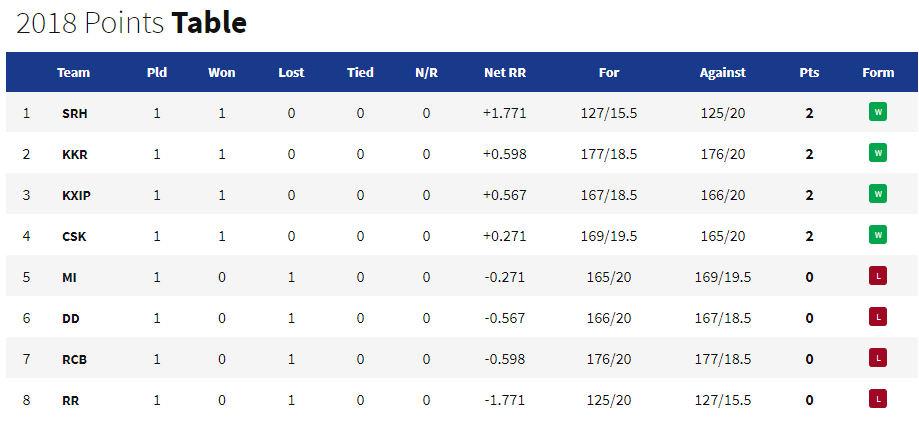Click the red L form badge for RR
The height and width of the screenshot is (437, 919).
(x=877, y=398)
